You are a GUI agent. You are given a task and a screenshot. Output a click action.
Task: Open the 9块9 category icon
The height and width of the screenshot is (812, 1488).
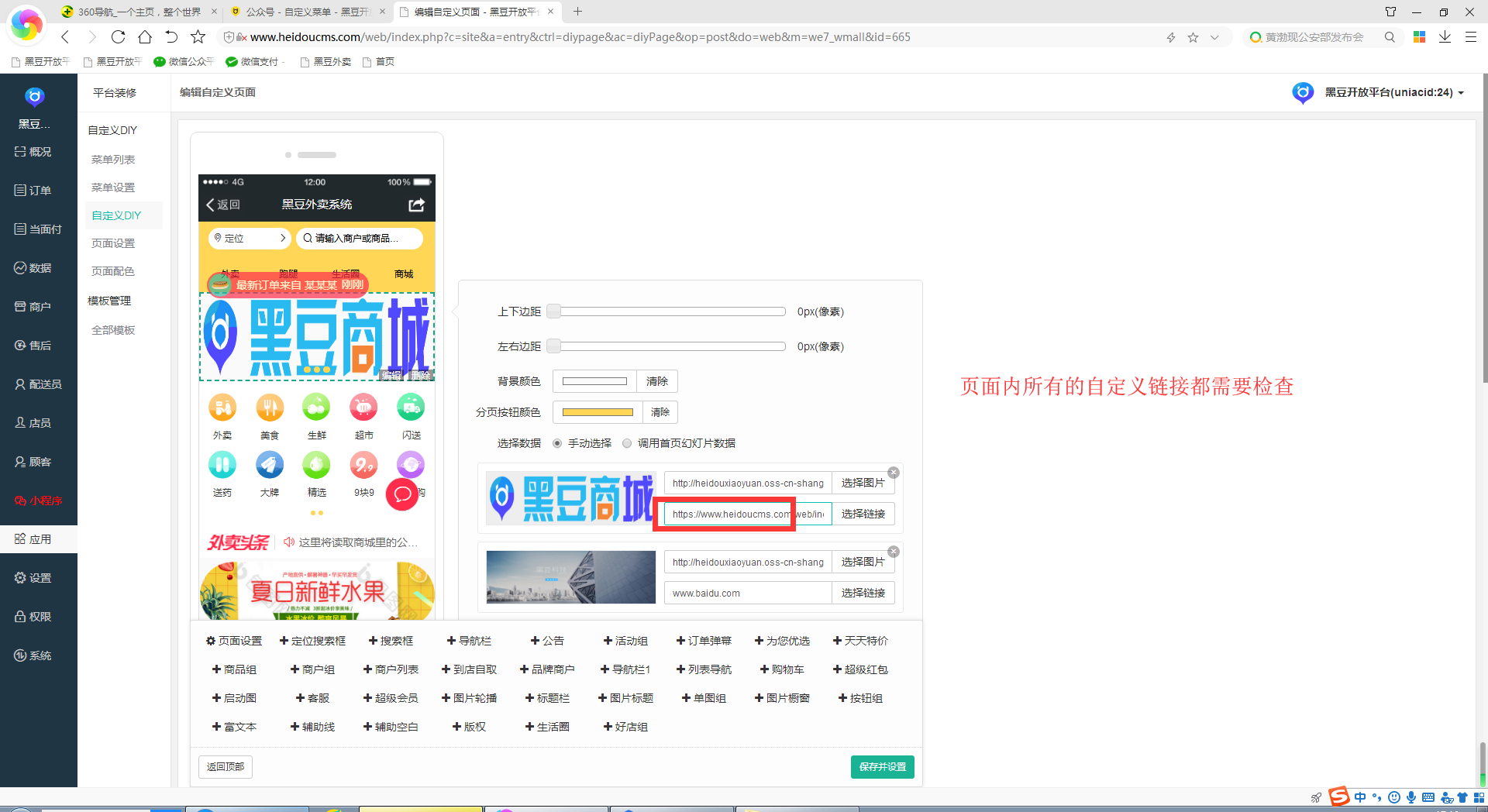click(x=363, y=465)
